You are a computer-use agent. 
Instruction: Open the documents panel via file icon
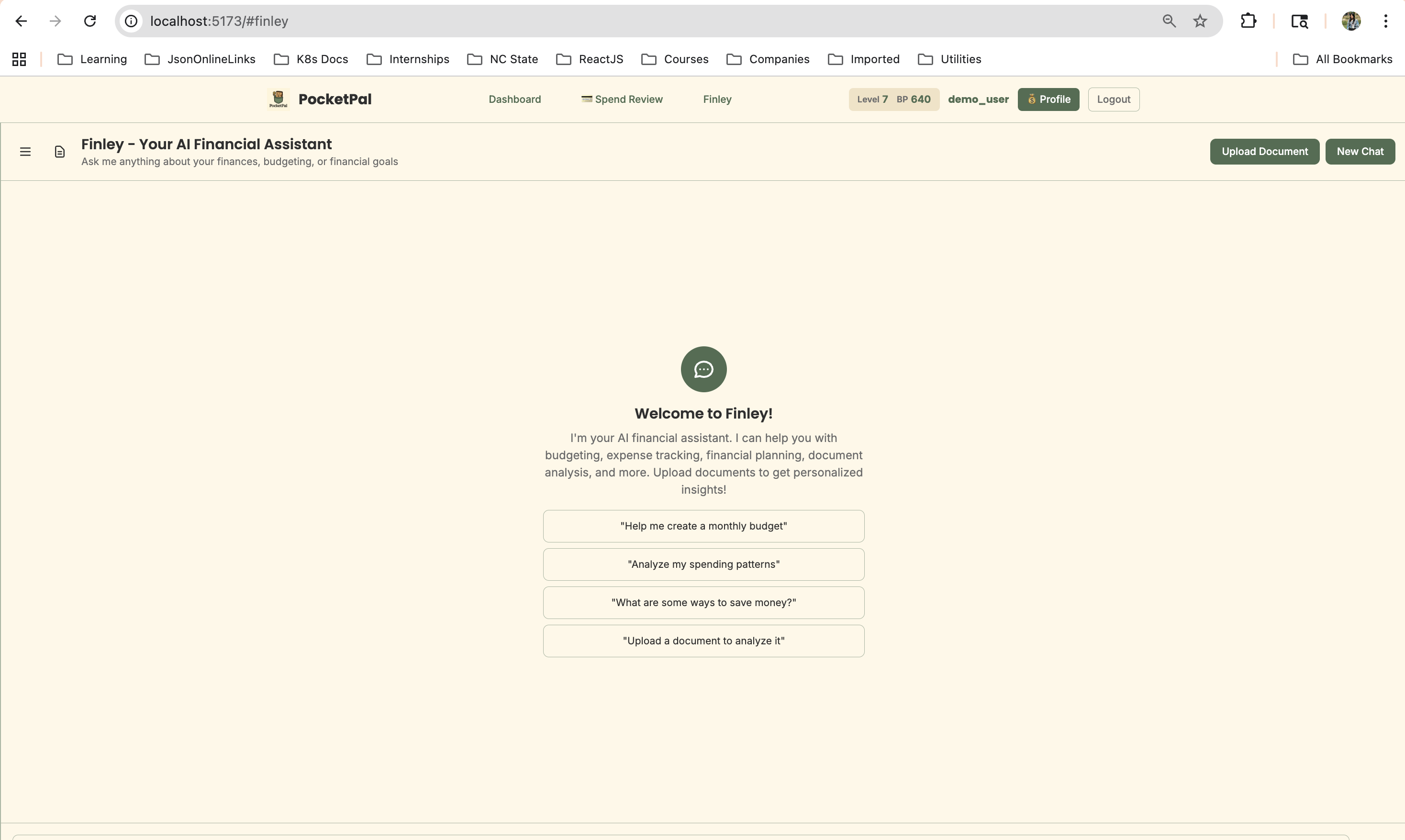pyautogui.click(x=59, y=152)
